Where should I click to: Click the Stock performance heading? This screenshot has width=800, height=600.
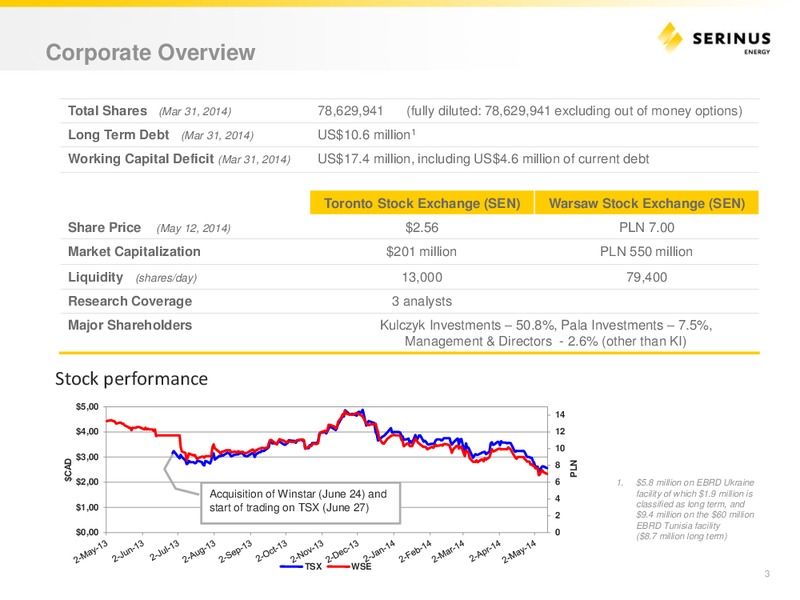[x=132, y=379]
